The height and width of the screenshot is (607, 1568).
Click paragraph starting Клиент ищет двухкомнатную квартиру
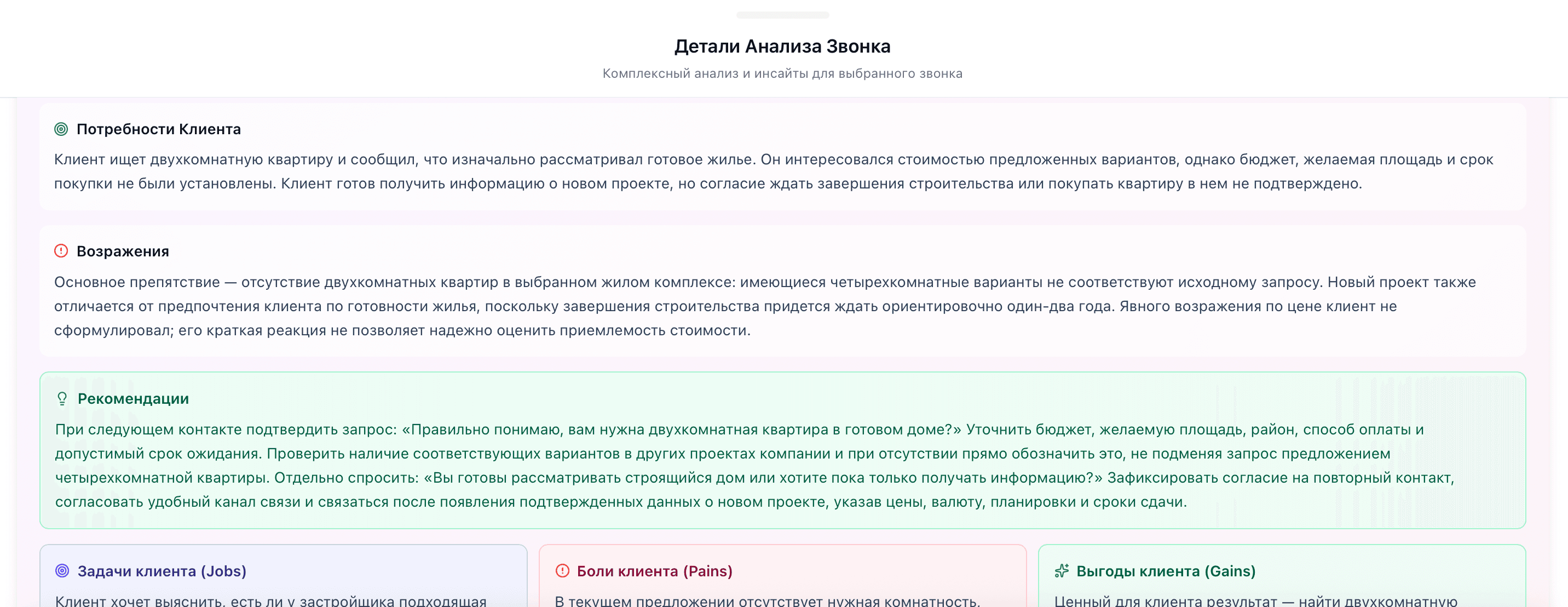[774, 171]
